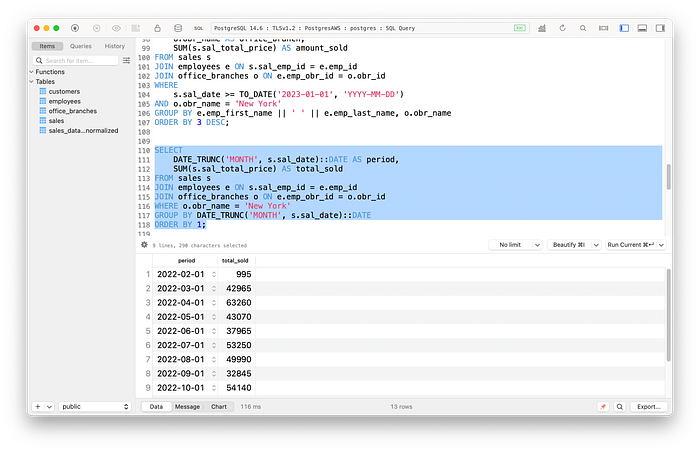This screenshot has height=452, width=700.
Task: Click row number 4 in results
Action: pyautogui.click(x=148, y=317)
